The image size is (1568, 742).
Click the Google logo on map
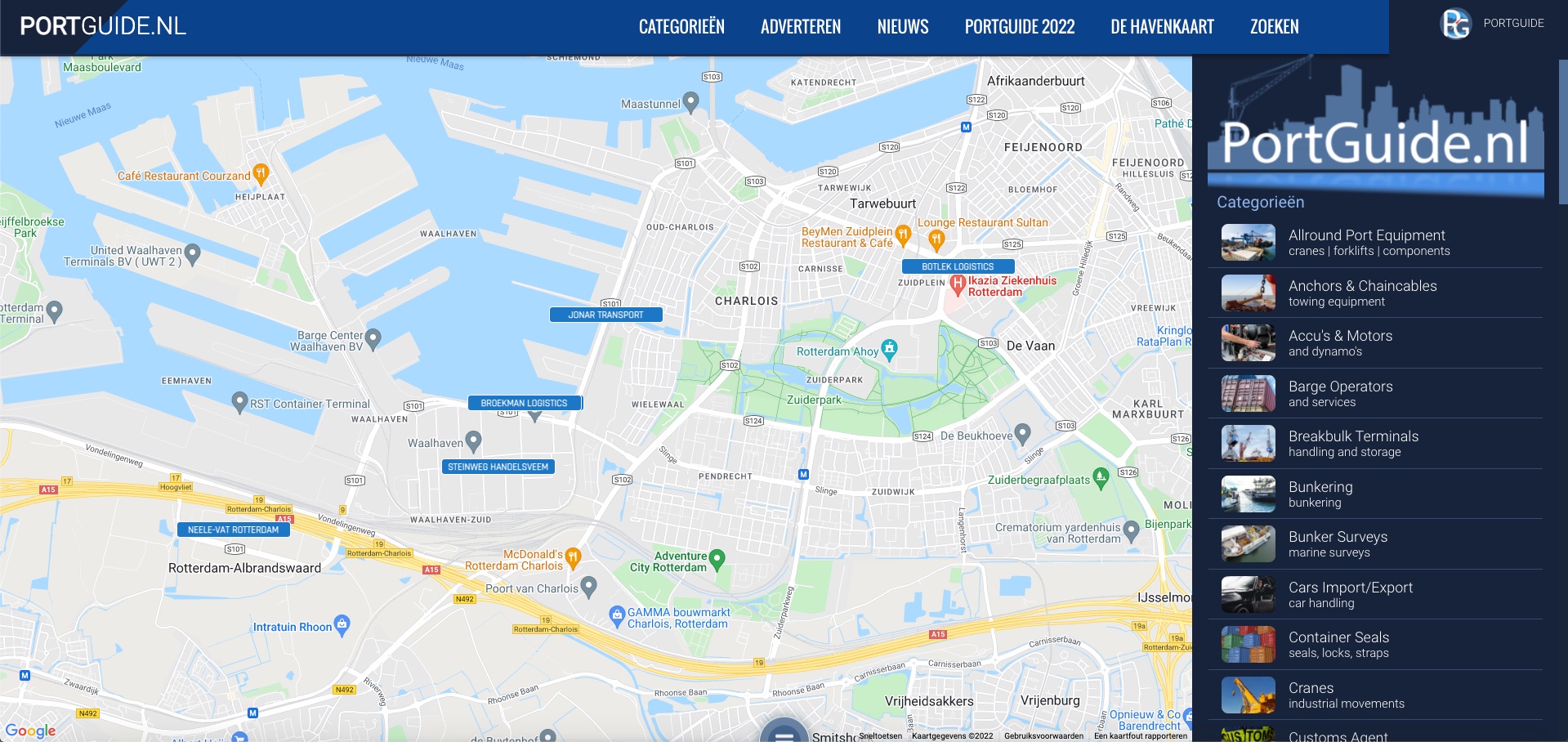click(x=30, y=731)
